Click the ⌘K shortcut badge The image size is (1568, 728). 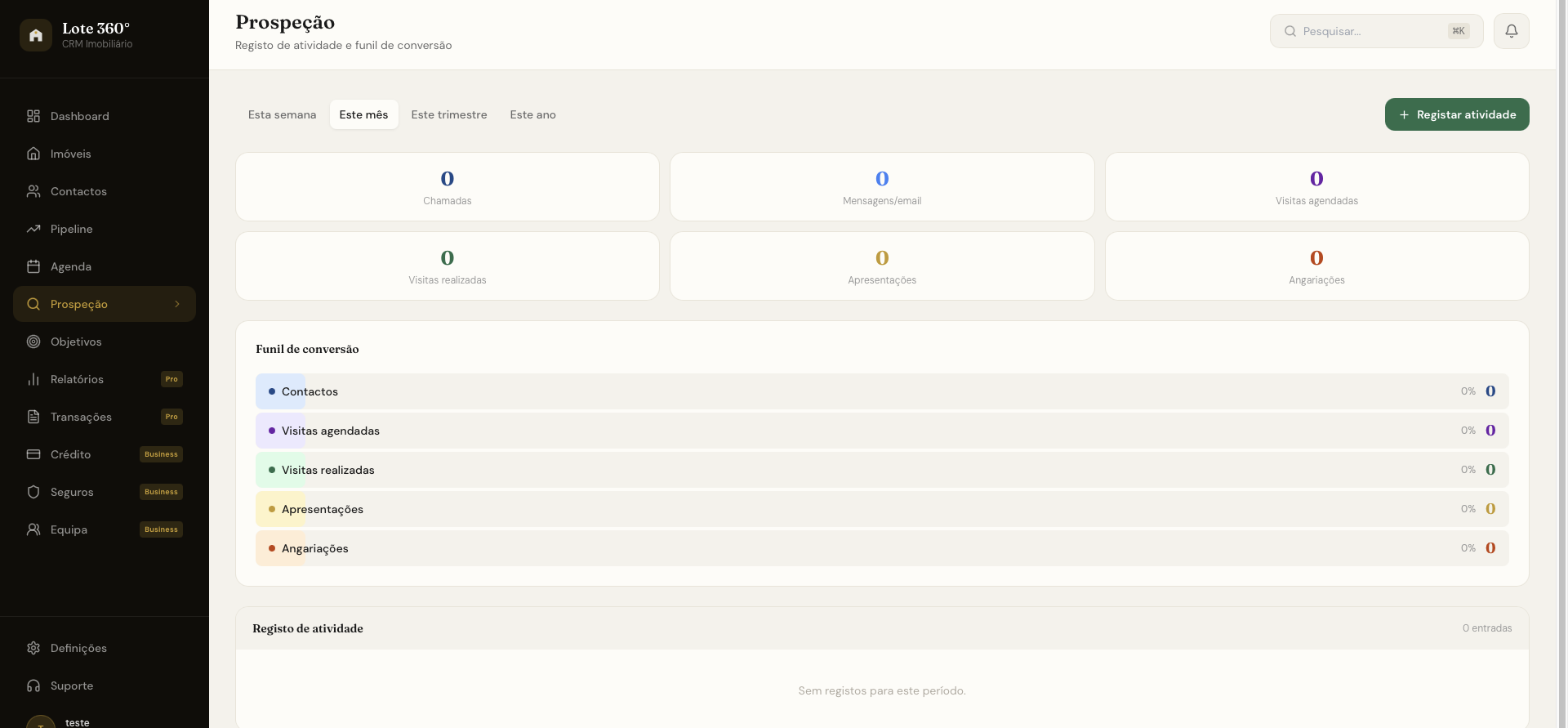click(x=1459, y=31)
